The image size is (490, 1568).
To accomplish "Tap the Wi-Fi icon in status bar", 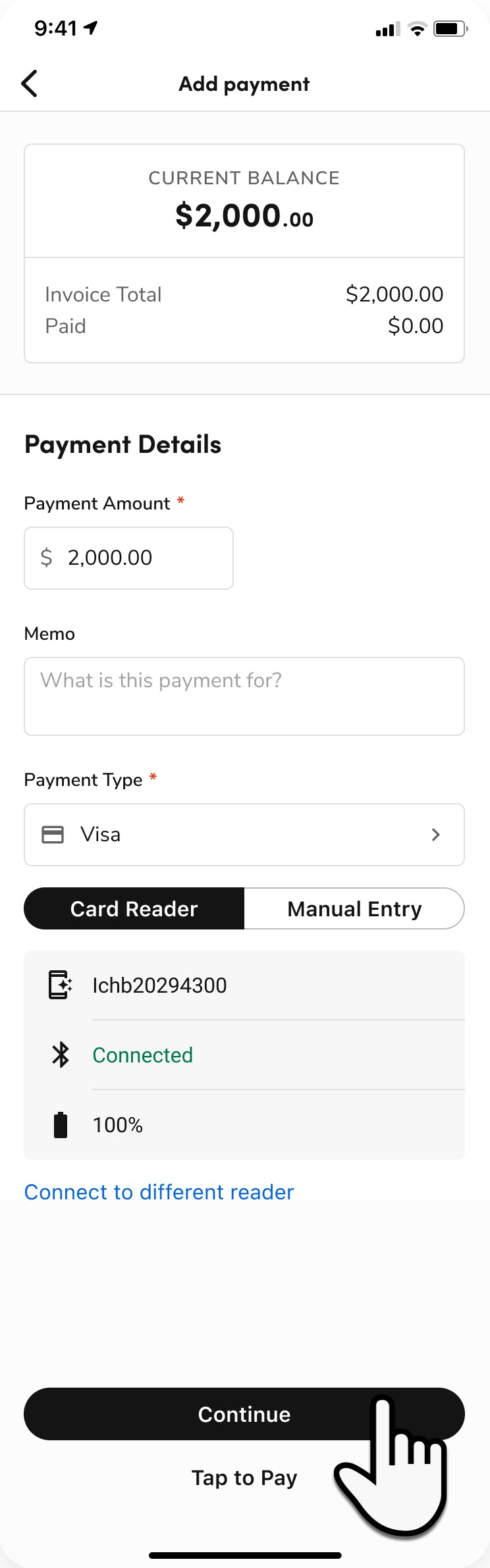I will click(x=418, y=28).
